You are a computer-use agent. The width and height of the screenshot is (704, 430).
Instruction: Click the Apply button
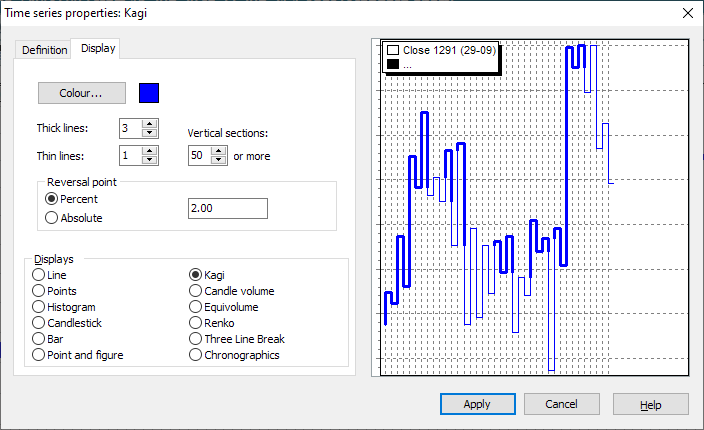pos(477,404)
